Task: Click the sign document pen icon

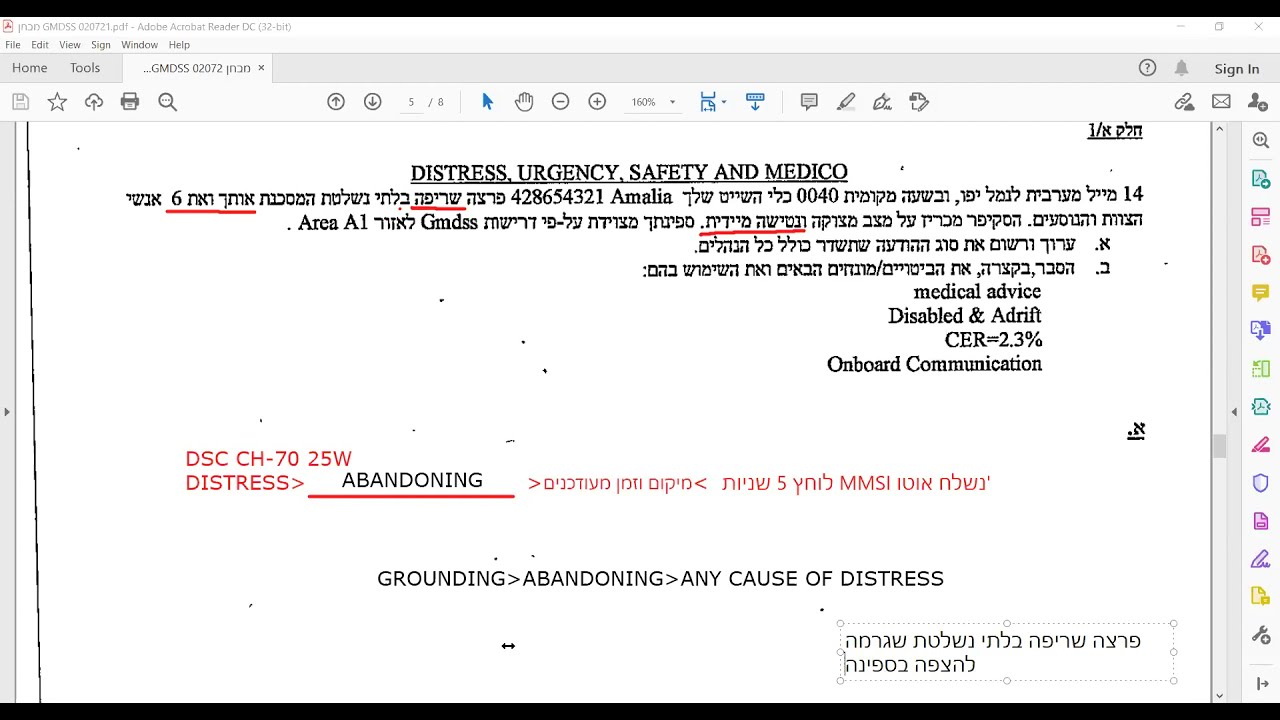Action: [882, 102]
